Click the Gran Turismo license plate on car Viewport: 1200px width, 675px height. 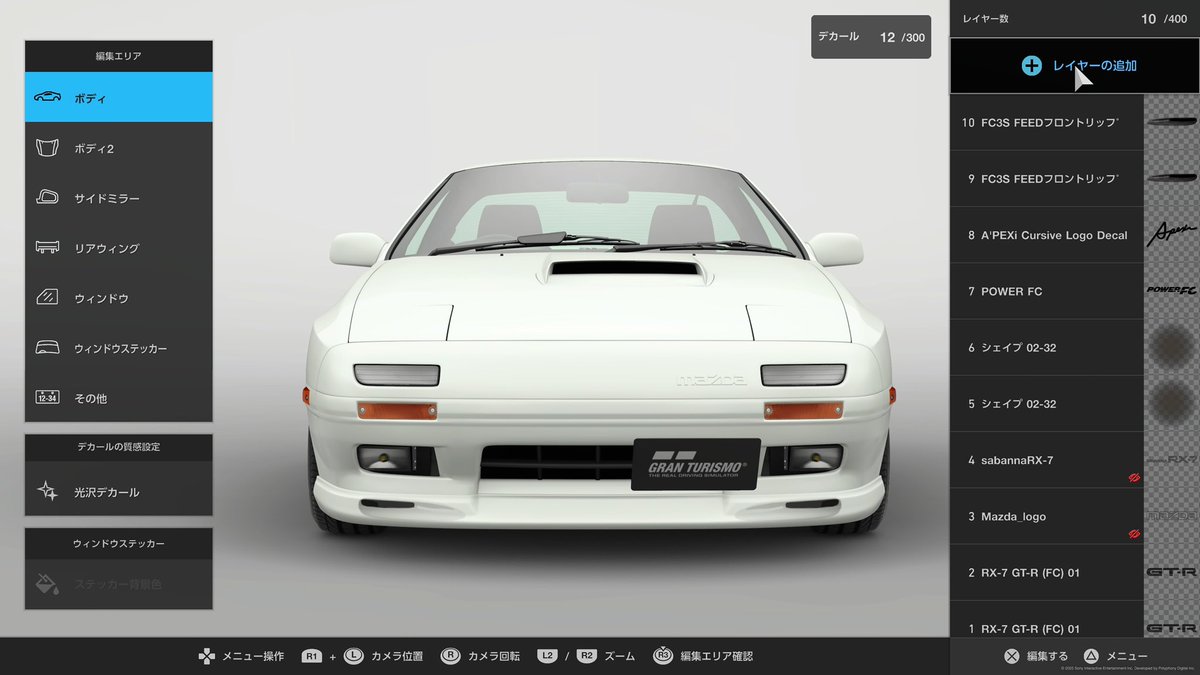point(695,464)
